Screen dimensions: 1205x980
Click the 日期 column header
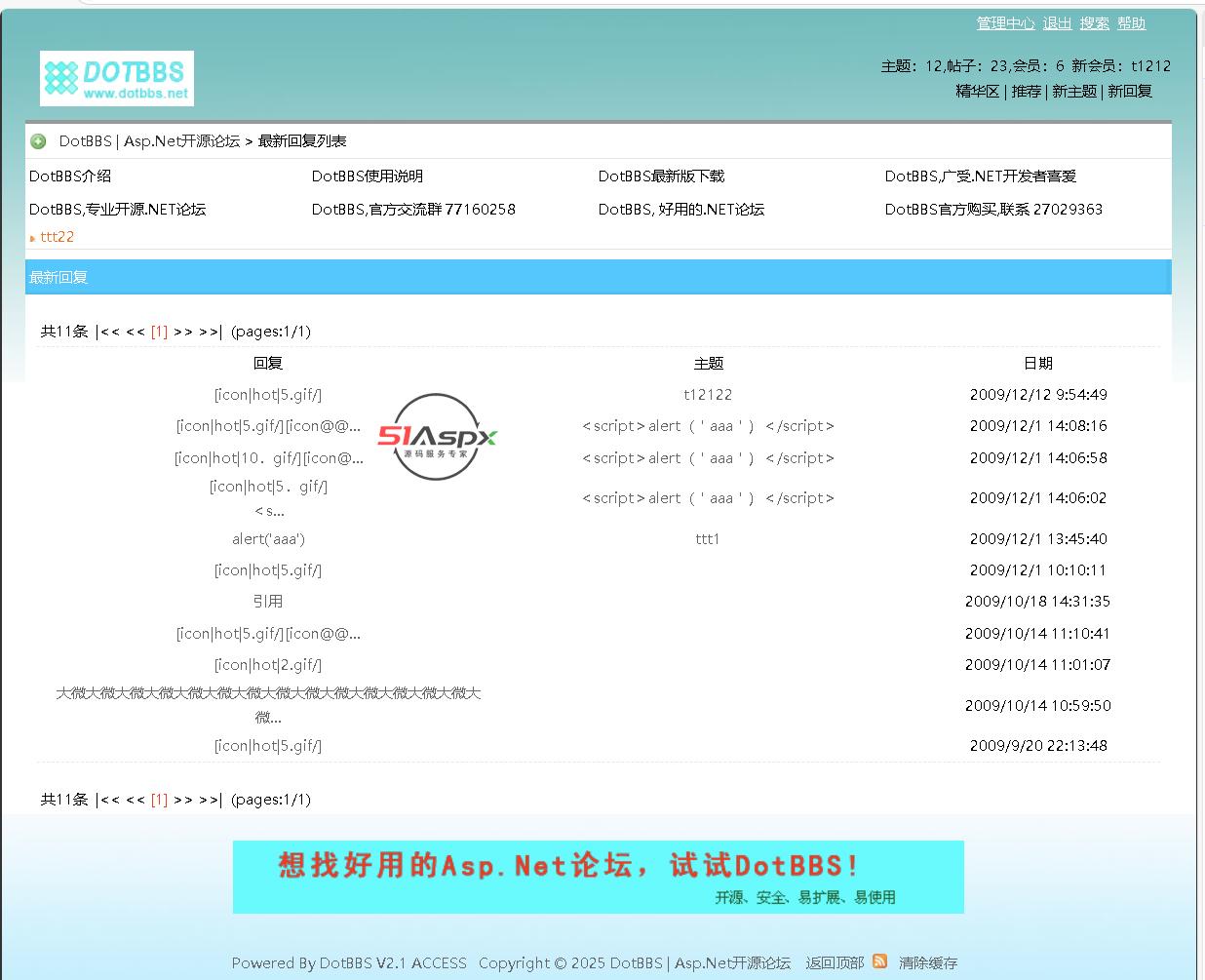(x=1038, y=364)
